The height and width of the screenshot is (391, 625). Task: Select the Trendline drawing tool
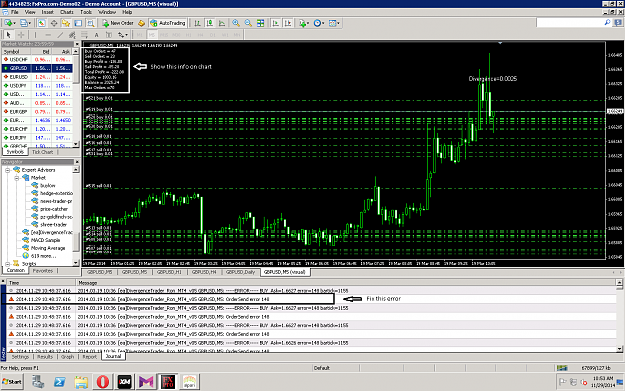60,35
